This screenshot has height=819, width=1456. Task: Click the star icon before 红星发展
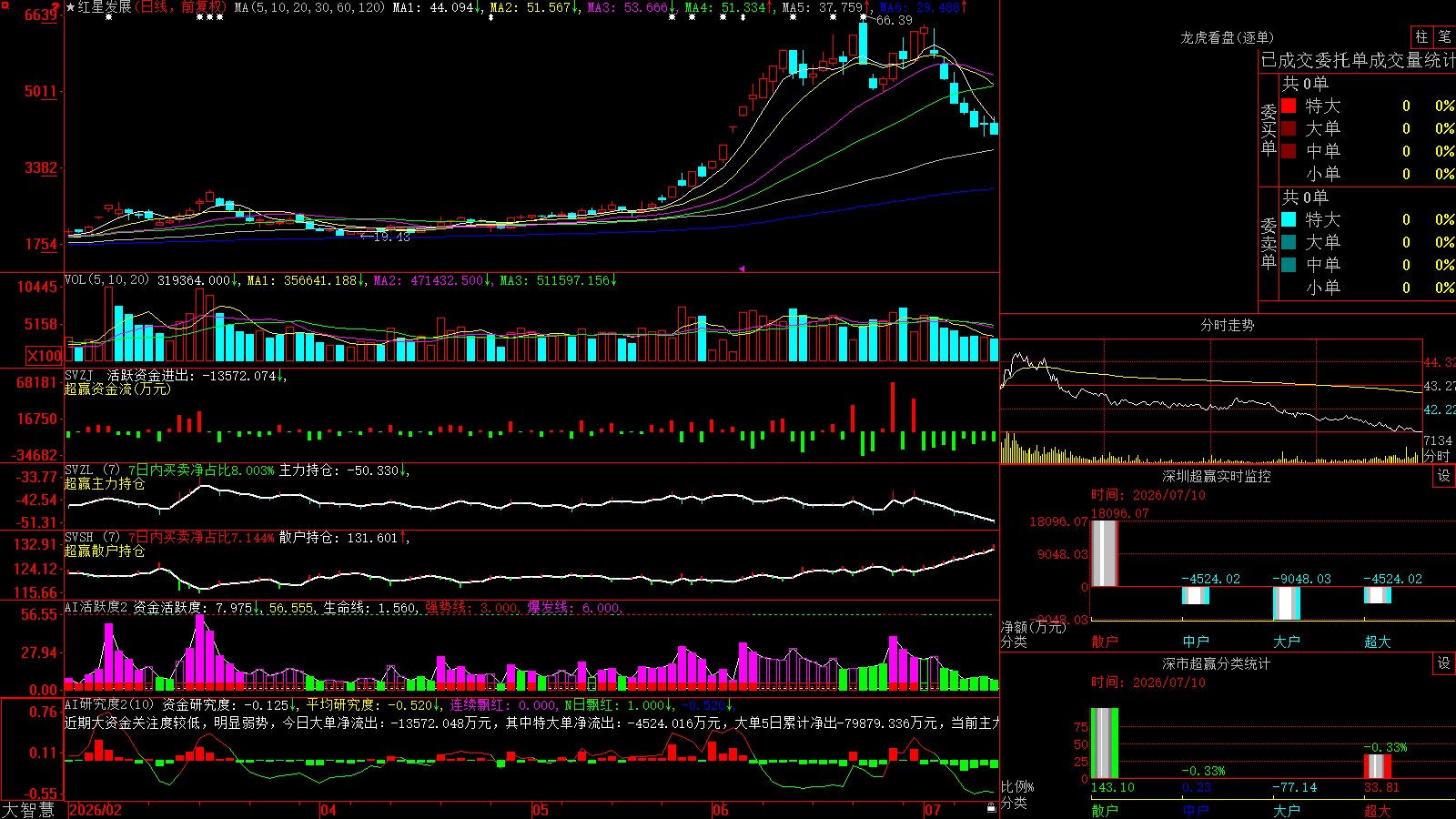point(71,7)
